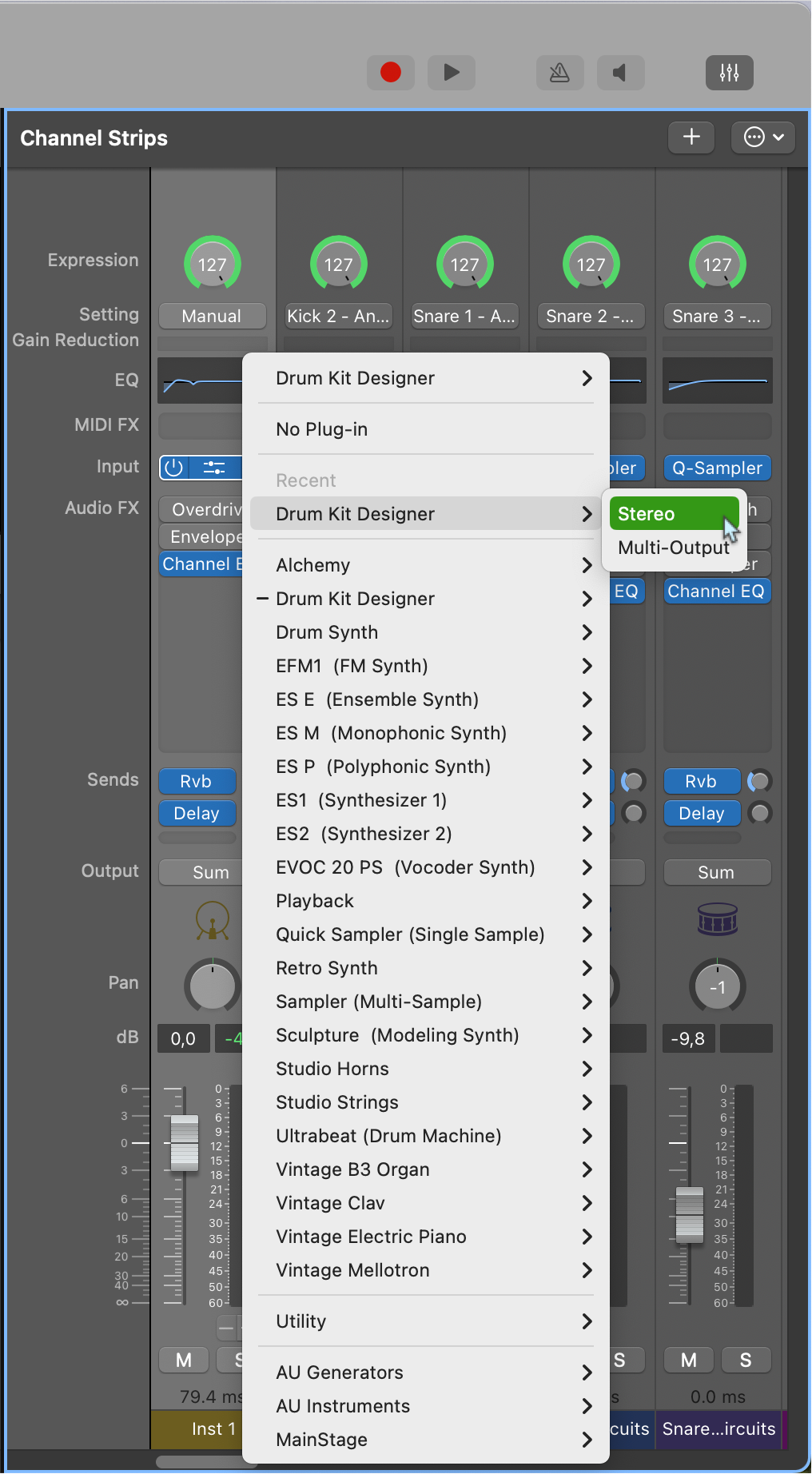Select Stereo in the submenu
Viewport: 812px width, 1474px height.
tap(674, 514)
